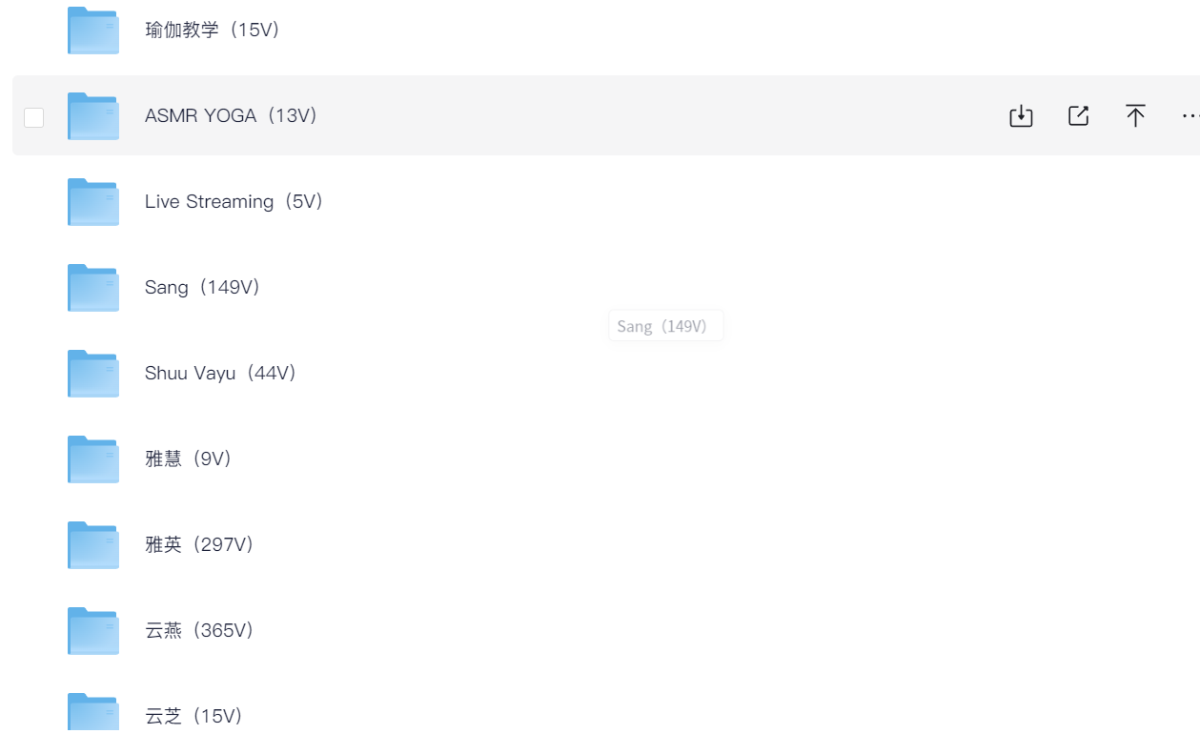
Task: Click the Sang folder icon
Action: pyautogui.click(x=93, y=288)
